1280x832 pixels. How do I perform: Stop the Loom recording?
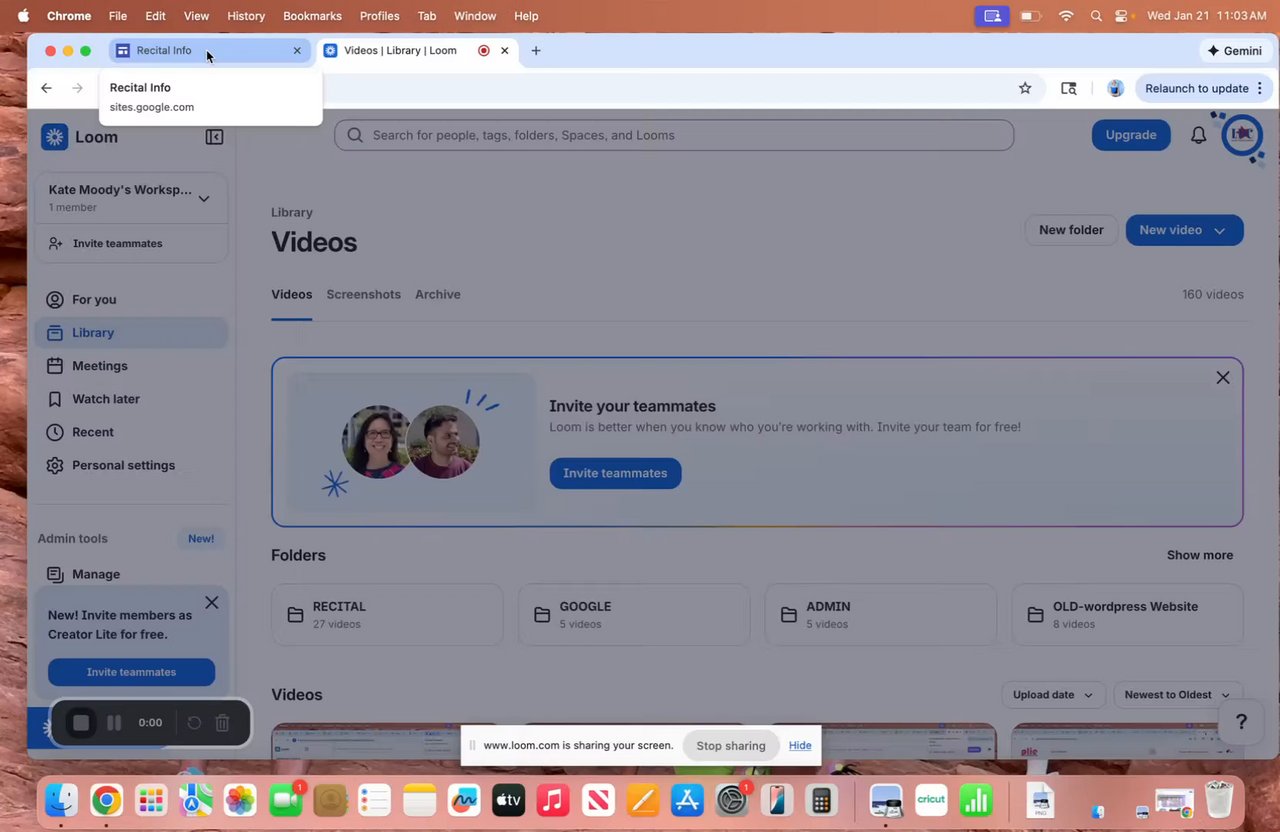pos(81,722)
